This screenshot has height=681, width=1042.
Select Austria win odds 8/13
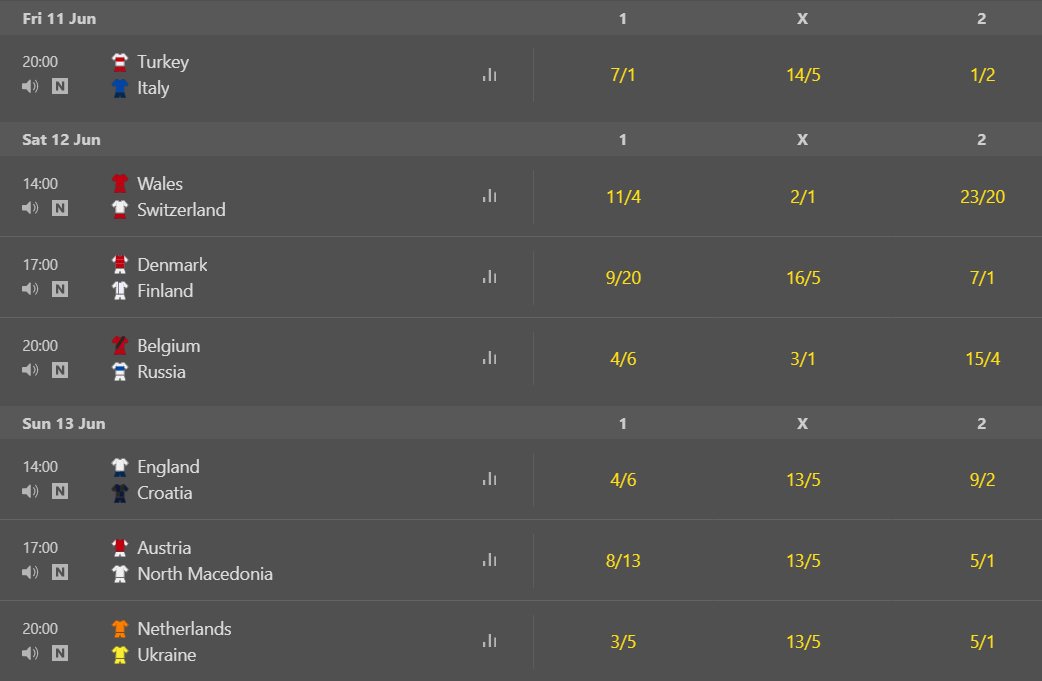click(622, 561)
